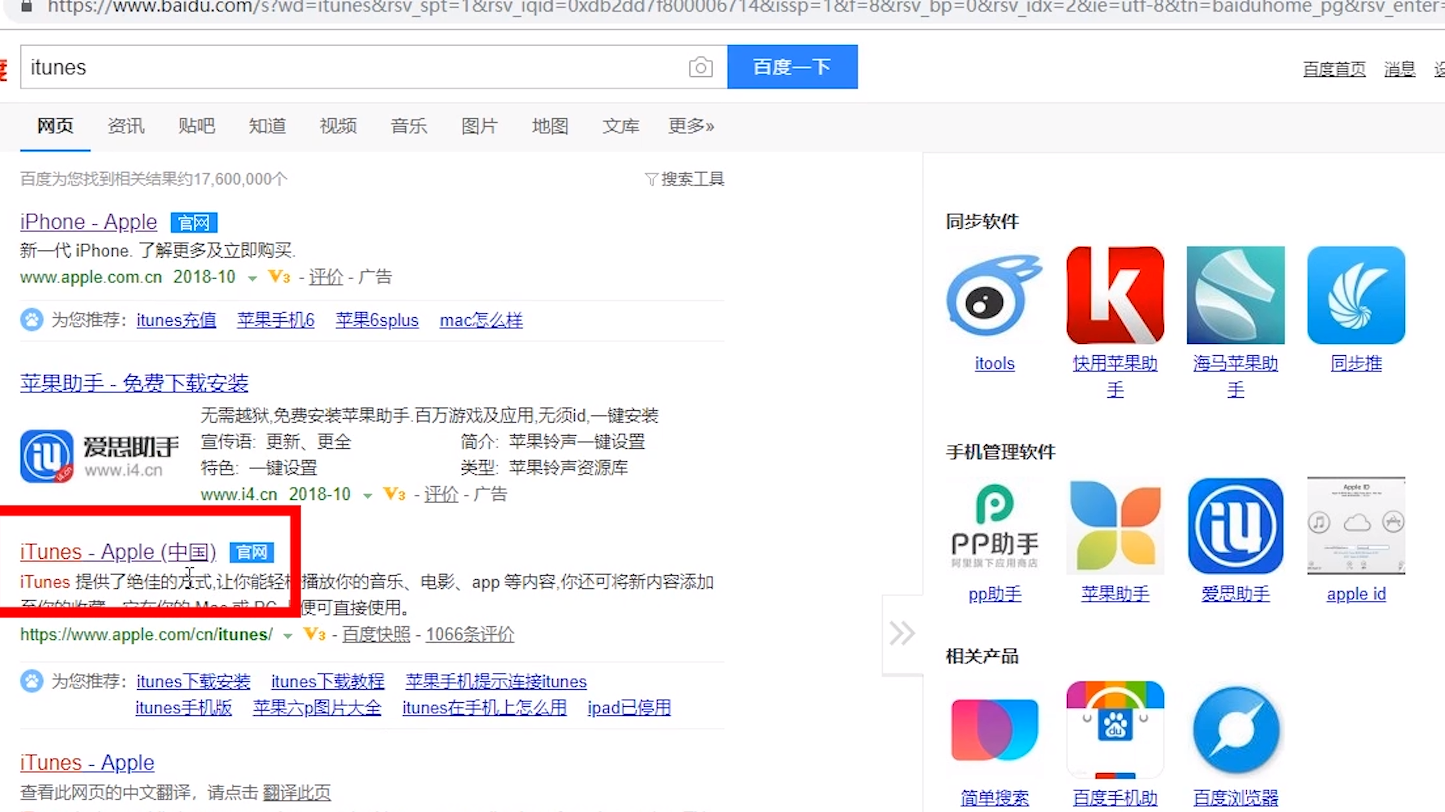This screenshot has height=812, width=1445.
Task: Open the itools app icon
Action: click(994, 296)
